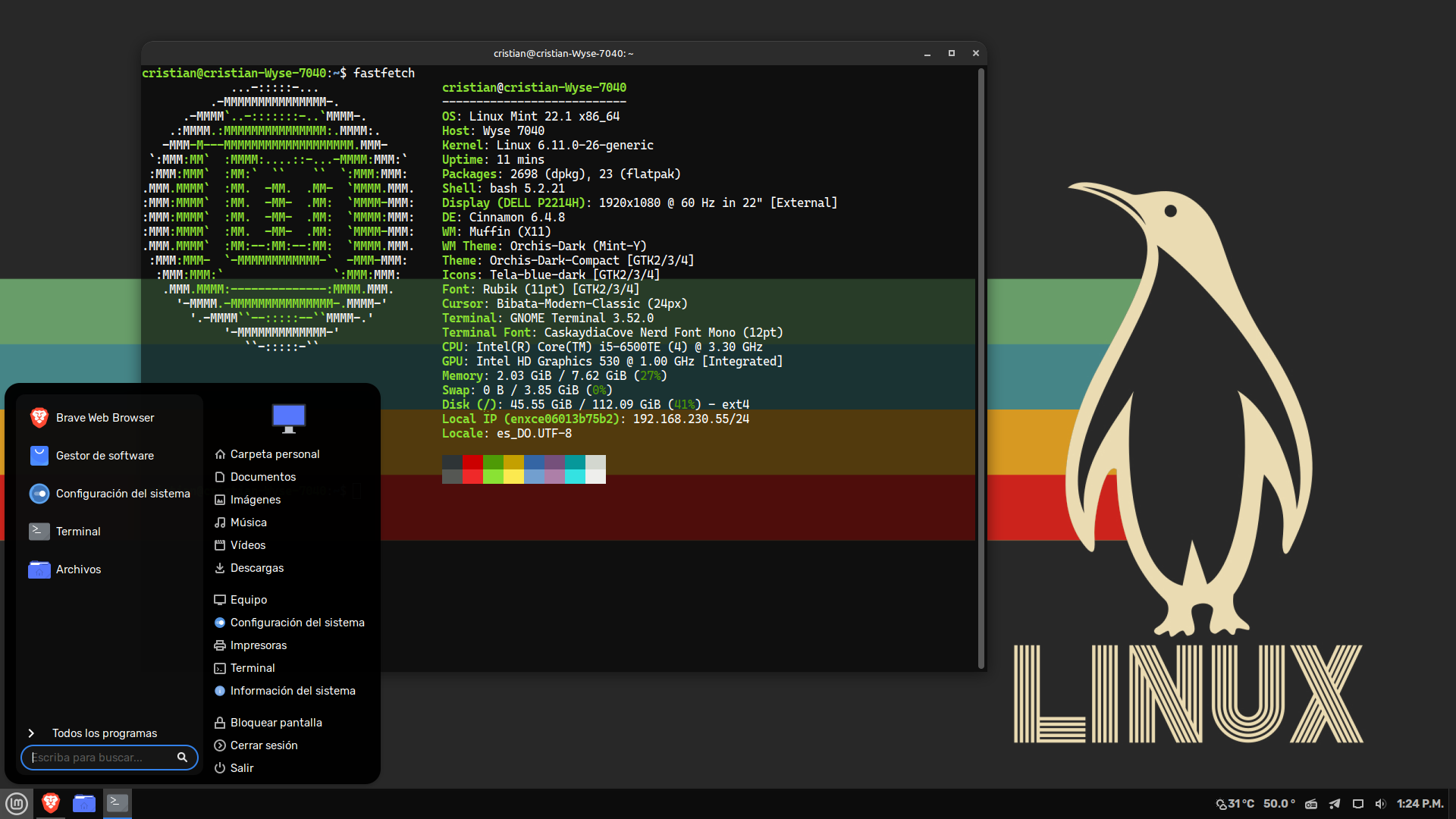
Task: Click the terminal vertical scrollbar
Action: (x=981, y=369)
